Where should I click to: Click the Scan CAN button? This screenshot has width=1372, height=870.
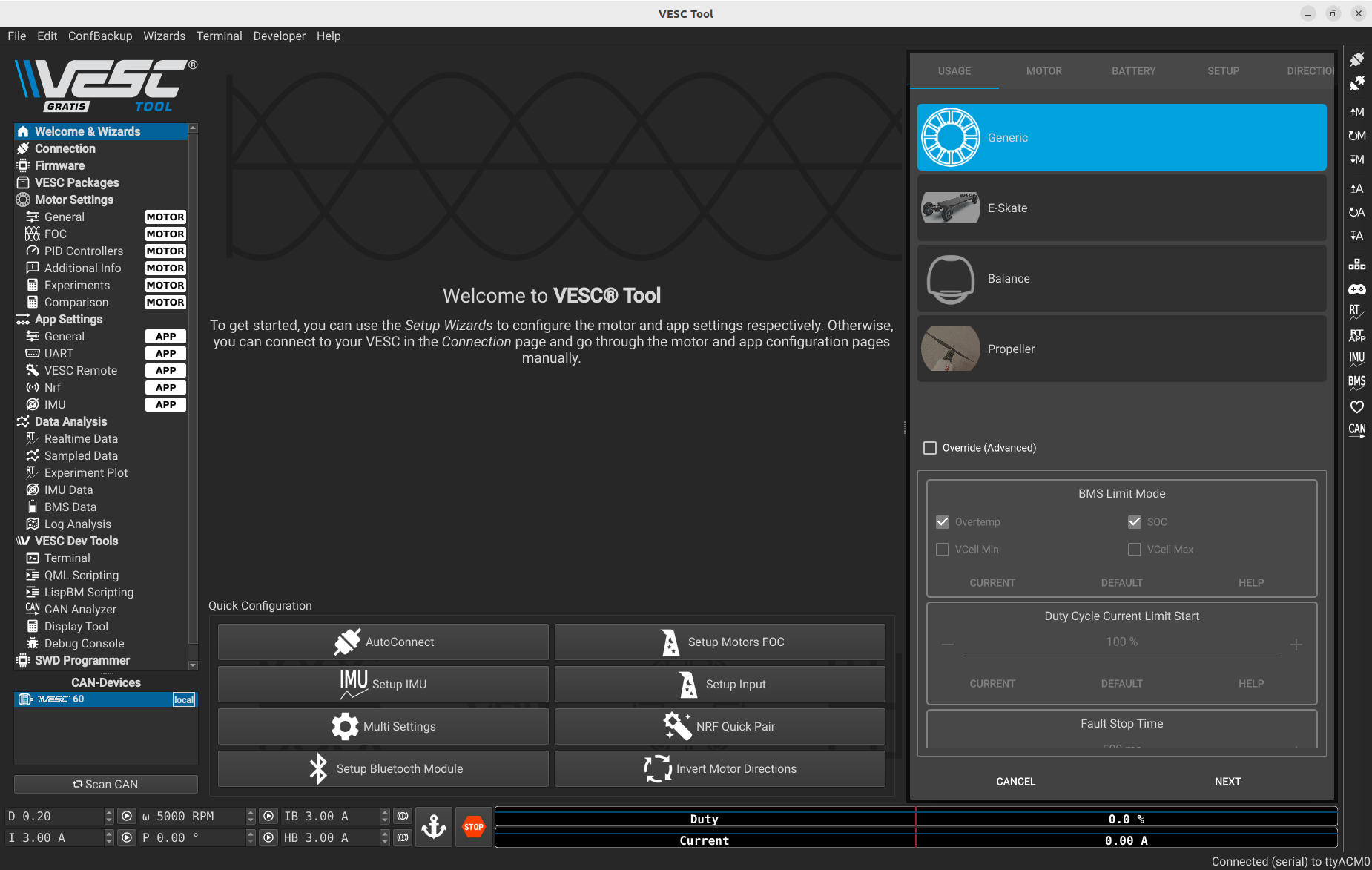tap(106, 784)
